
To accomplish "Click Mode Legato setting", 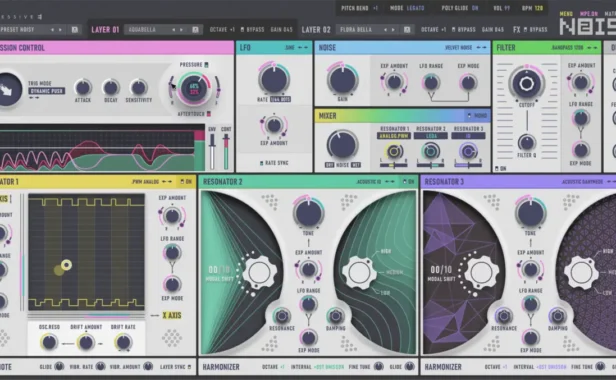I will 407,8.
